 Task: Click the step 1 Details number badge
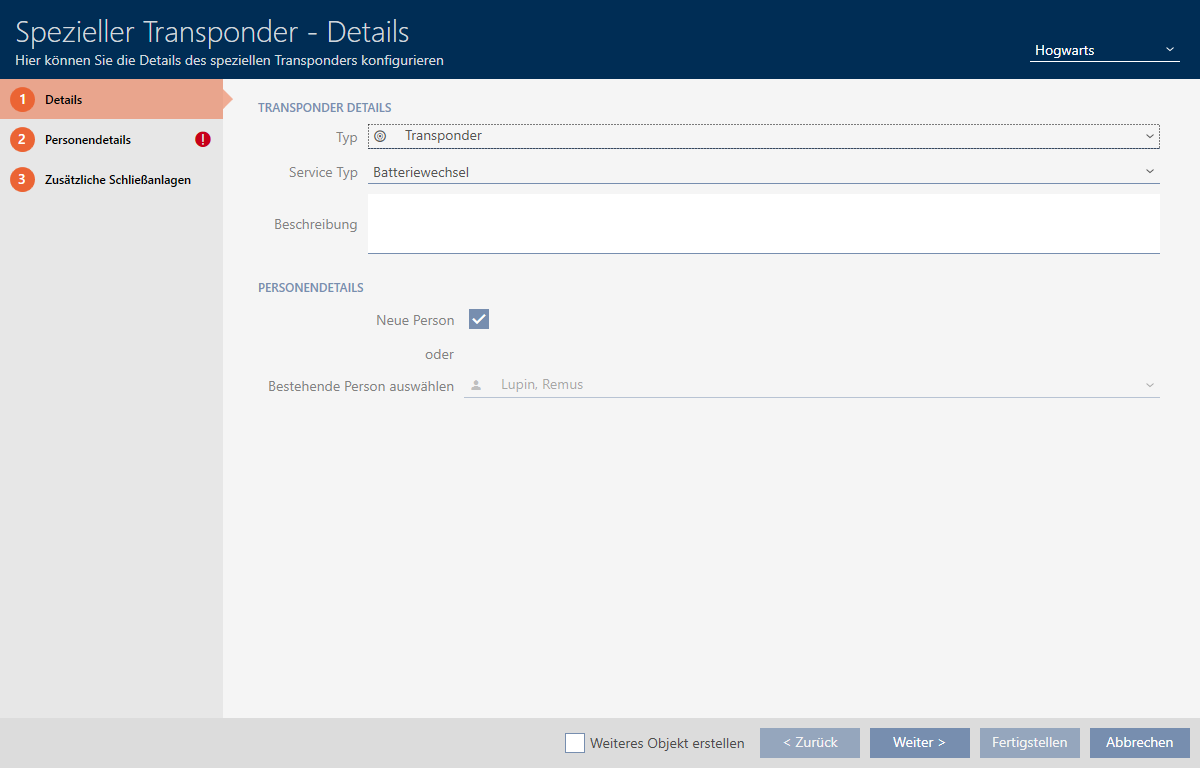pyautogui.click(x=22, y=100)
